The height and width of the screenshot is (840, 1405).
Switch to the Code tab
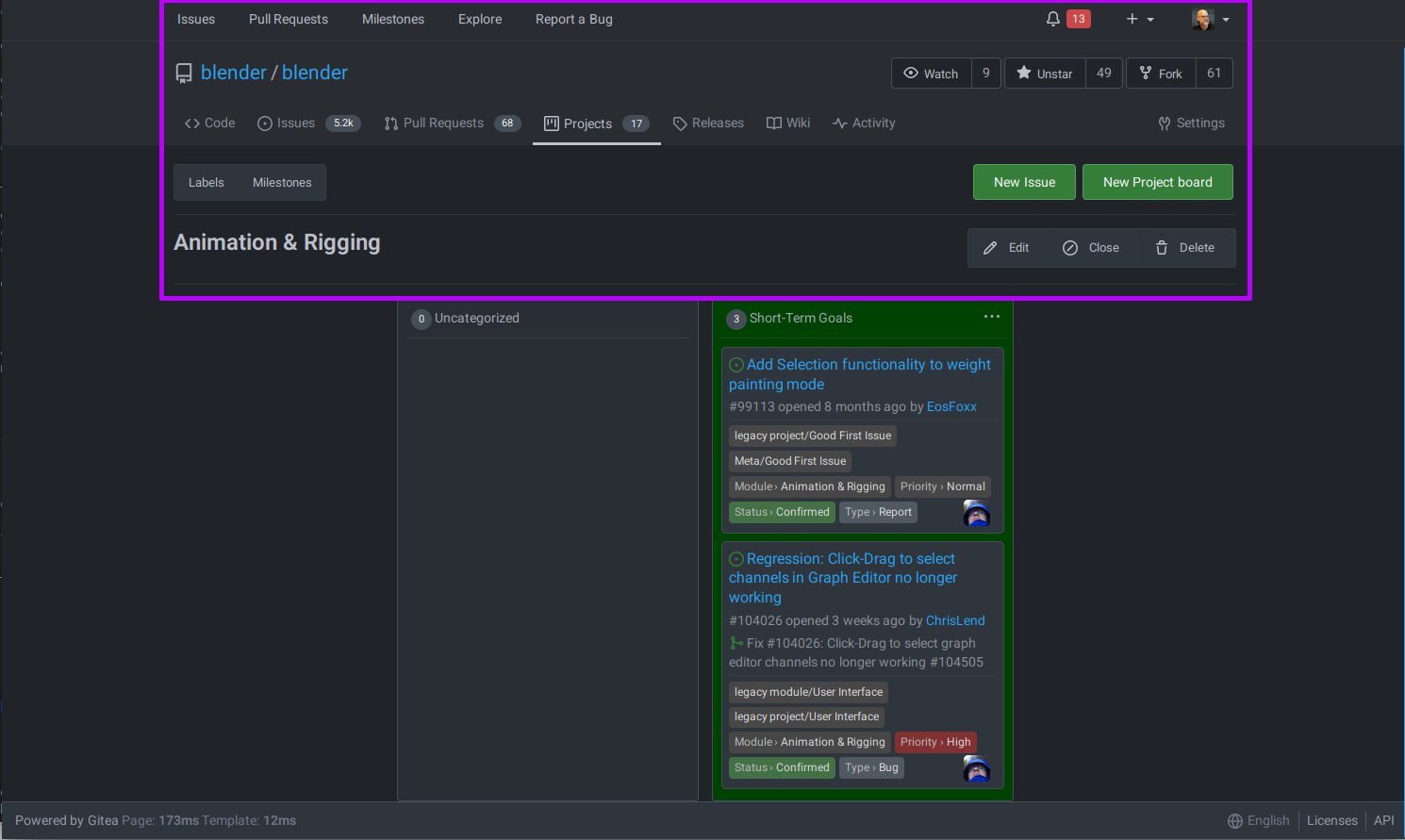[210, 124]
